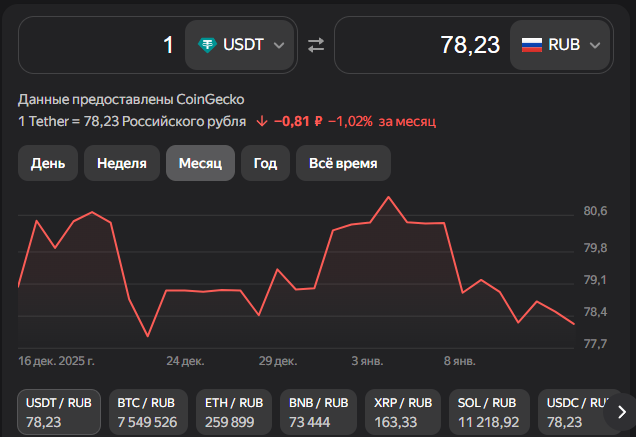
Task: Select the Месяц chart range
Action: tap(200, 163)
